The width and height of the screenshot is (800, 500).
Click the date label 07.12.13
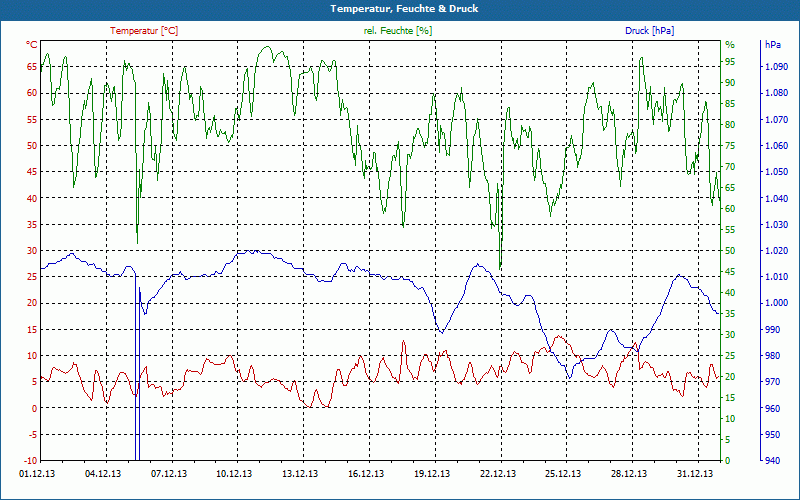tap(169, 474)
